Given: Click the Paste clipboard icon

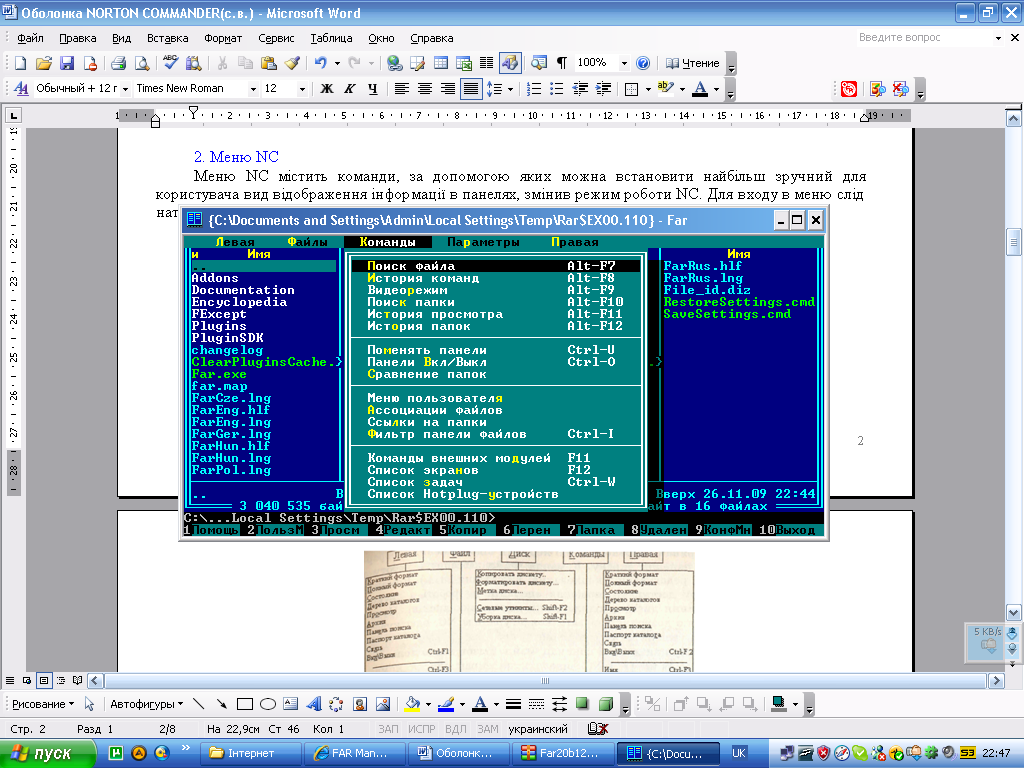Looking at the screenshot, I should click(x=268, y=63).
